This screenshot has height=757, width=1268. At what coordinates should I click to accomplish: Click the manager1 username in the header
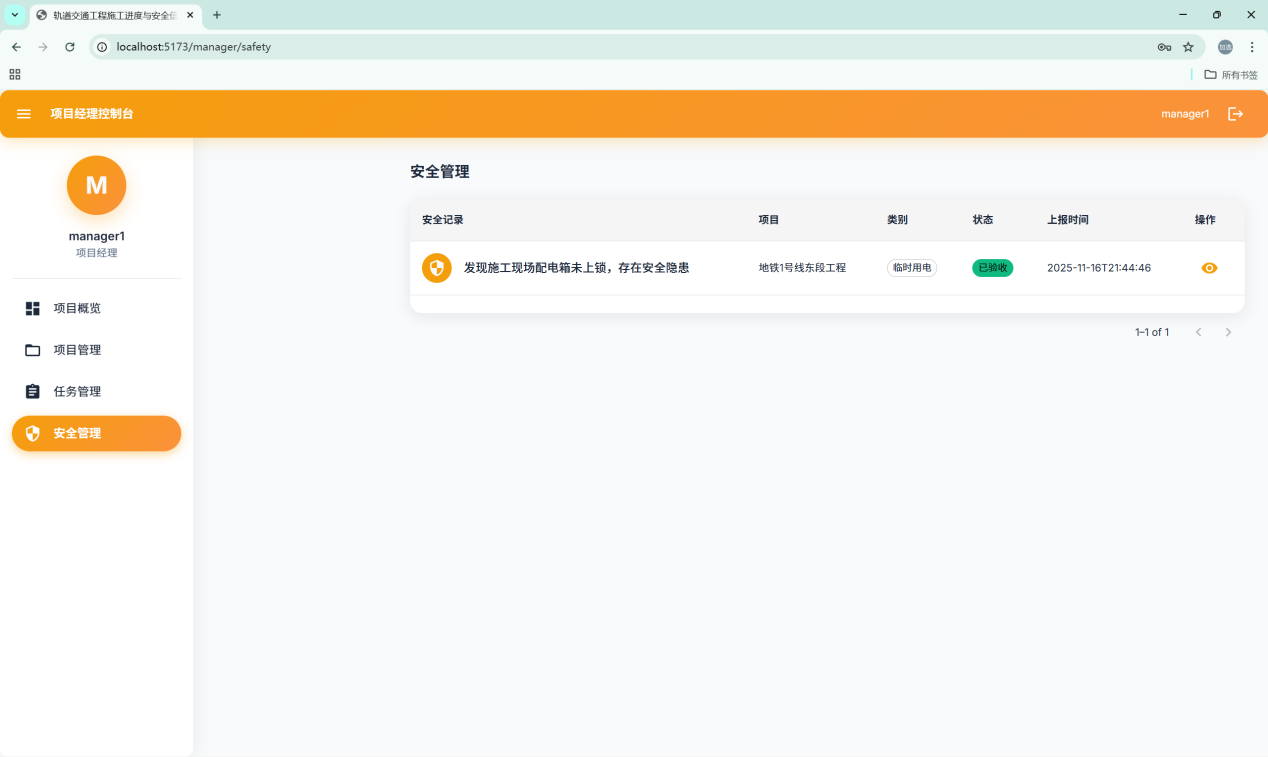point(1184,113)
